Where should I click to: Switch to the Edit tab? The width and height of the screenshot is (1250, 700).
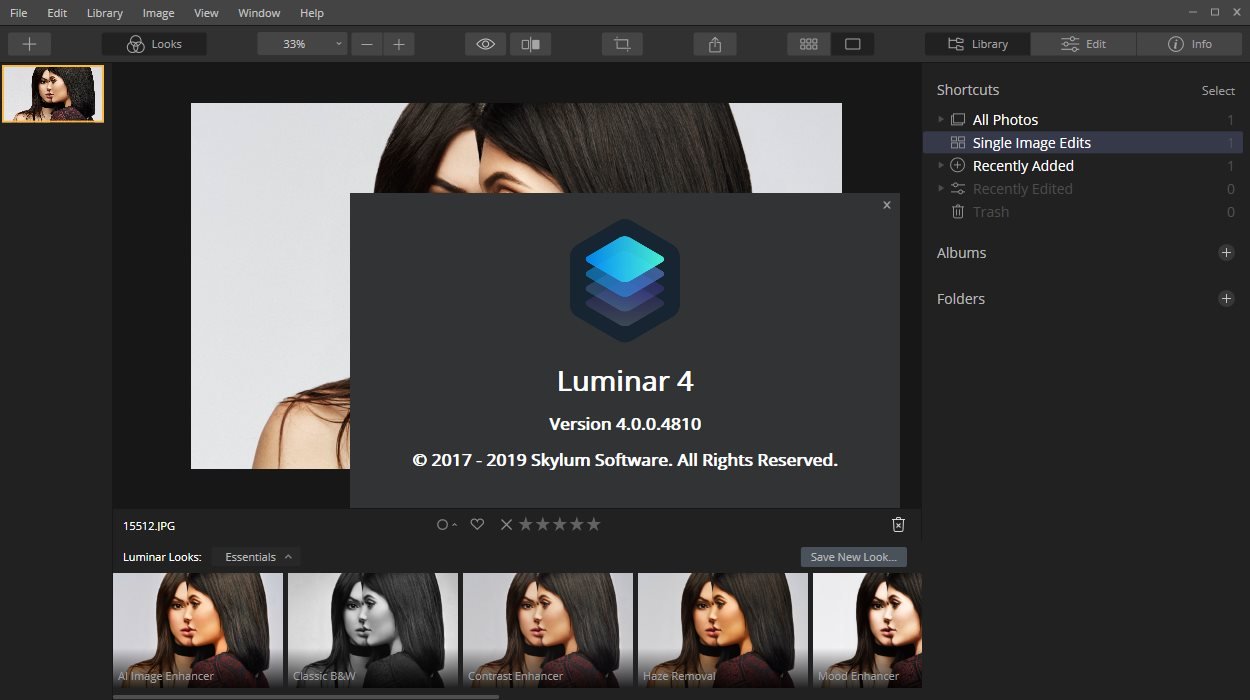pos(1083,44)
